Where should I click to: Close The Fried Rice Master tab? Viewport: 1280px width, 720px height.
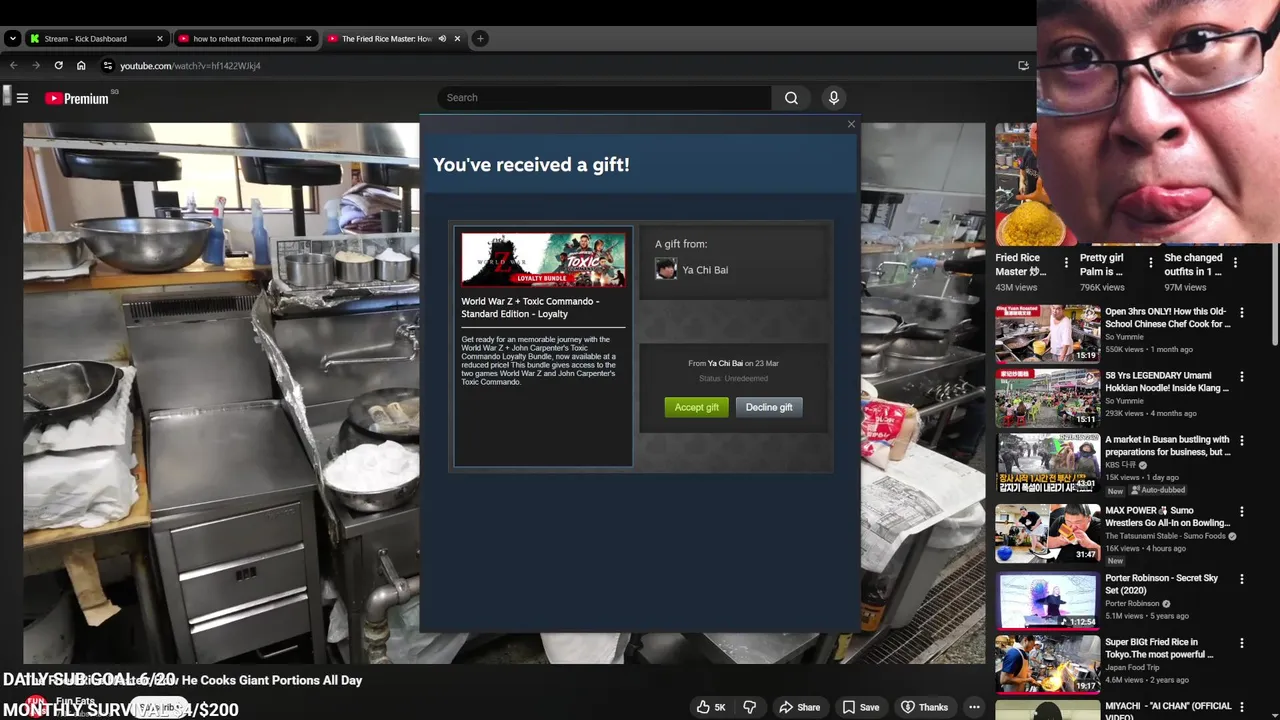(457, 39)
